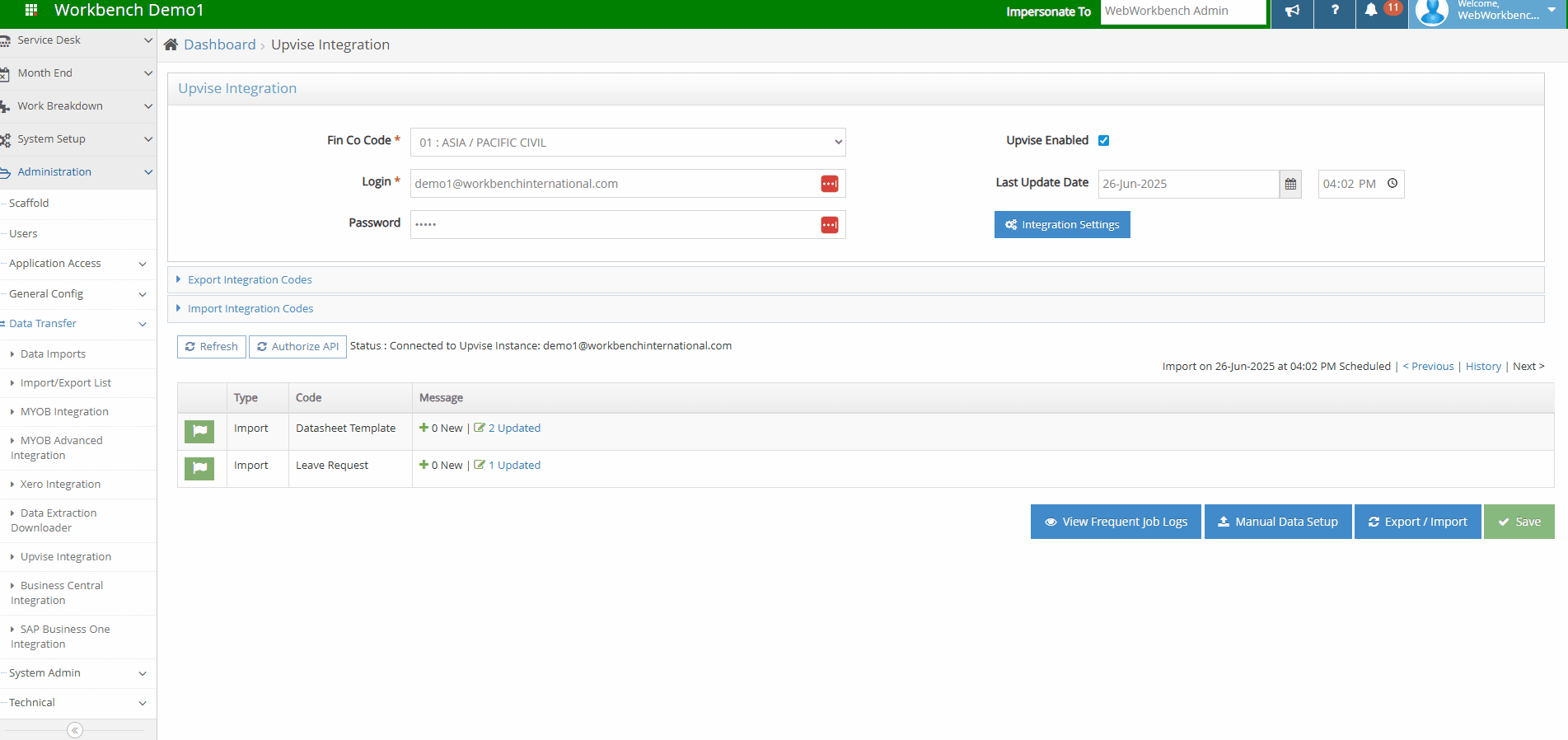Click the Authorize API button
This screenshot has height=740, width=1568.
pos(297,346)
